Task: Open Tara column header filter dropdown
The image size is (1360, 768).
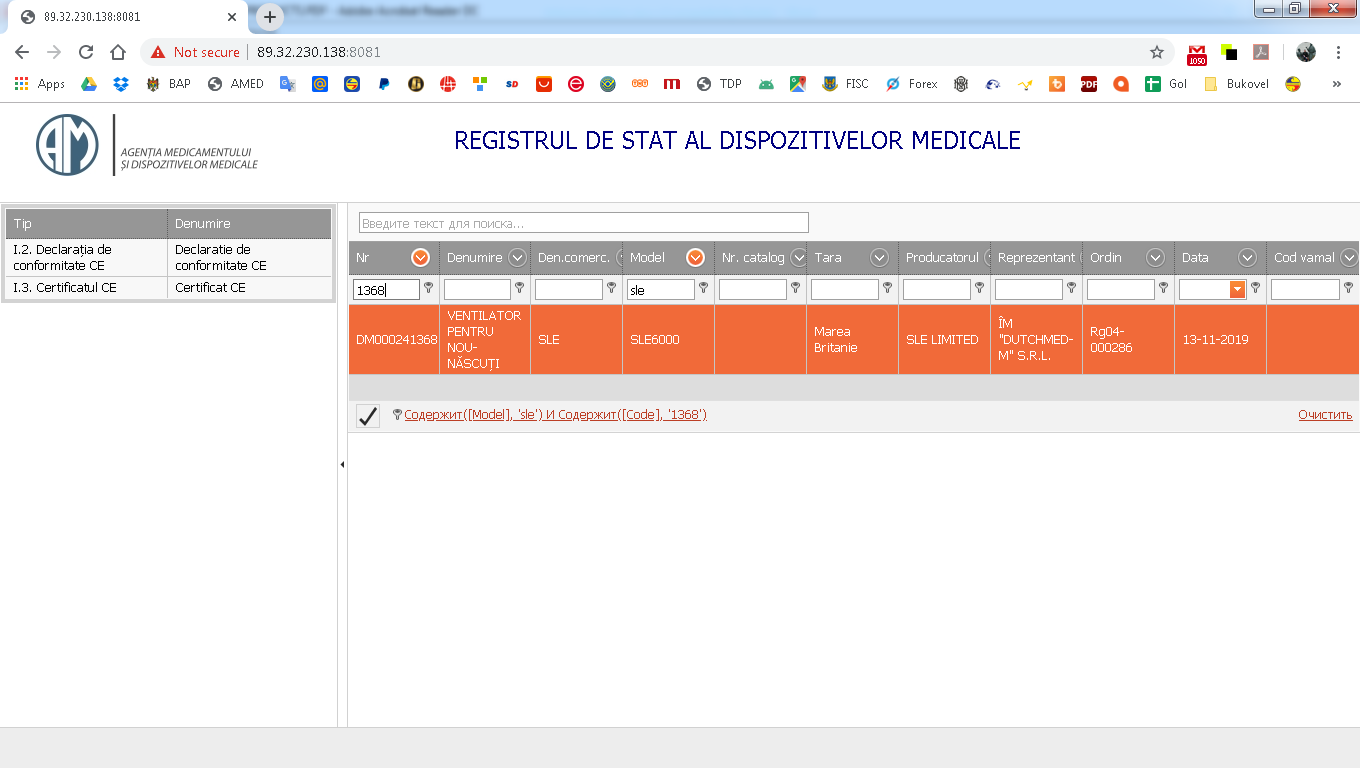Action: [879, 258]
